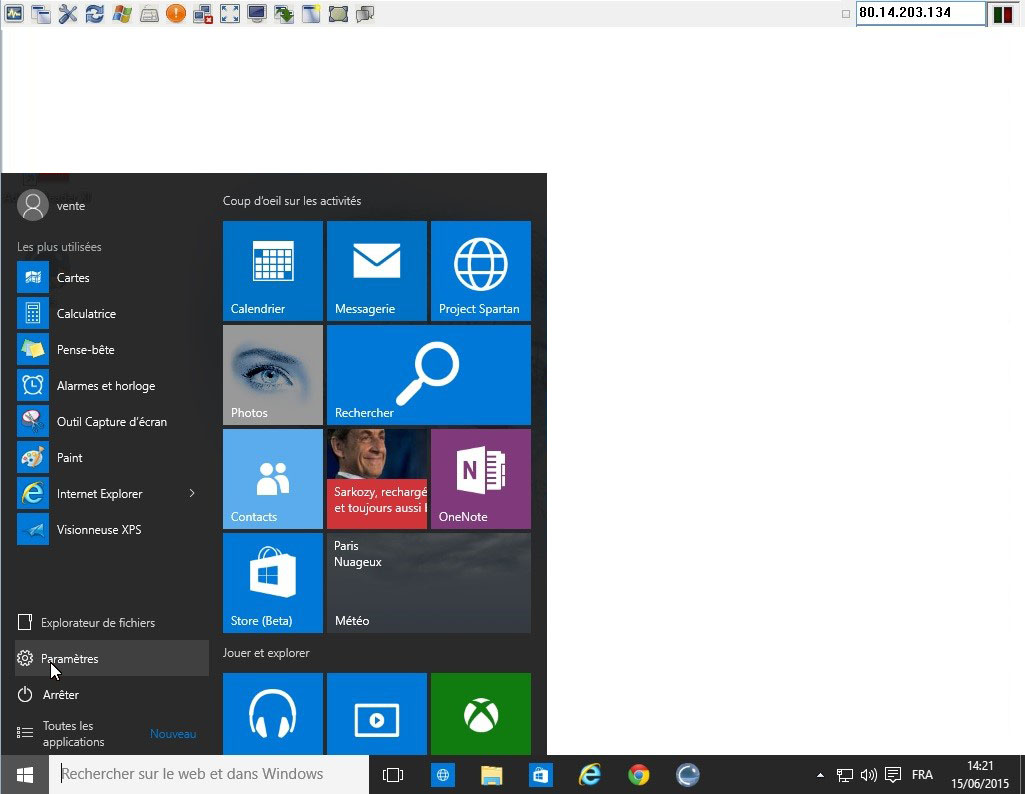1025x794 pixels.
Task: Open the Photos tile thumbnail
Action: 272,375
